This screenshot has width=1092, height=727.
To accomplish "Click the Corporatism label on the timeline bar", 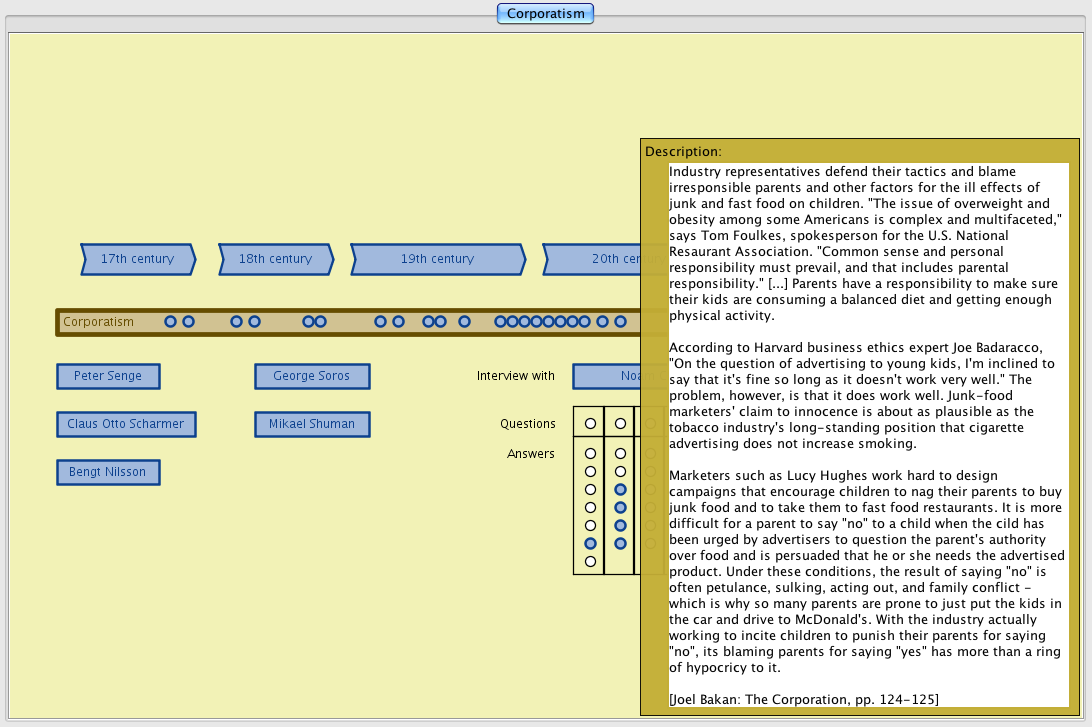I will [x=98, y=322].
